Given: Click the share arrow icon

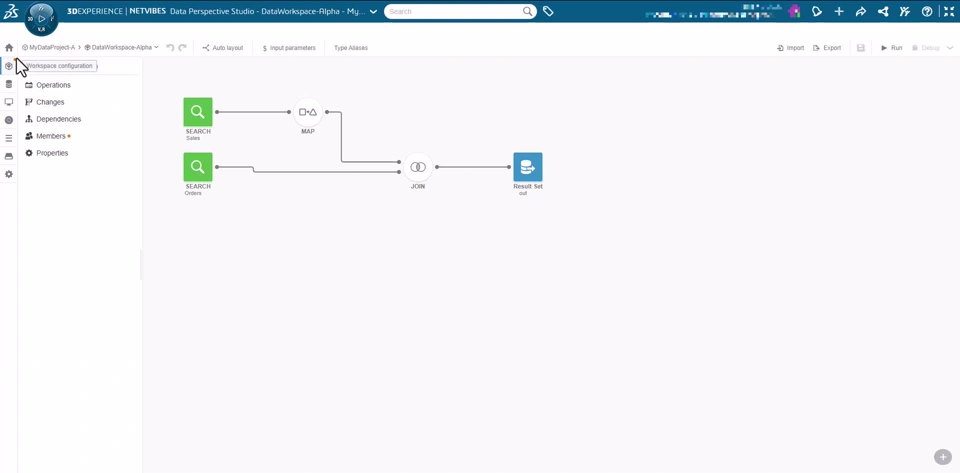Looking at the screenshot, I should point(861,11).
